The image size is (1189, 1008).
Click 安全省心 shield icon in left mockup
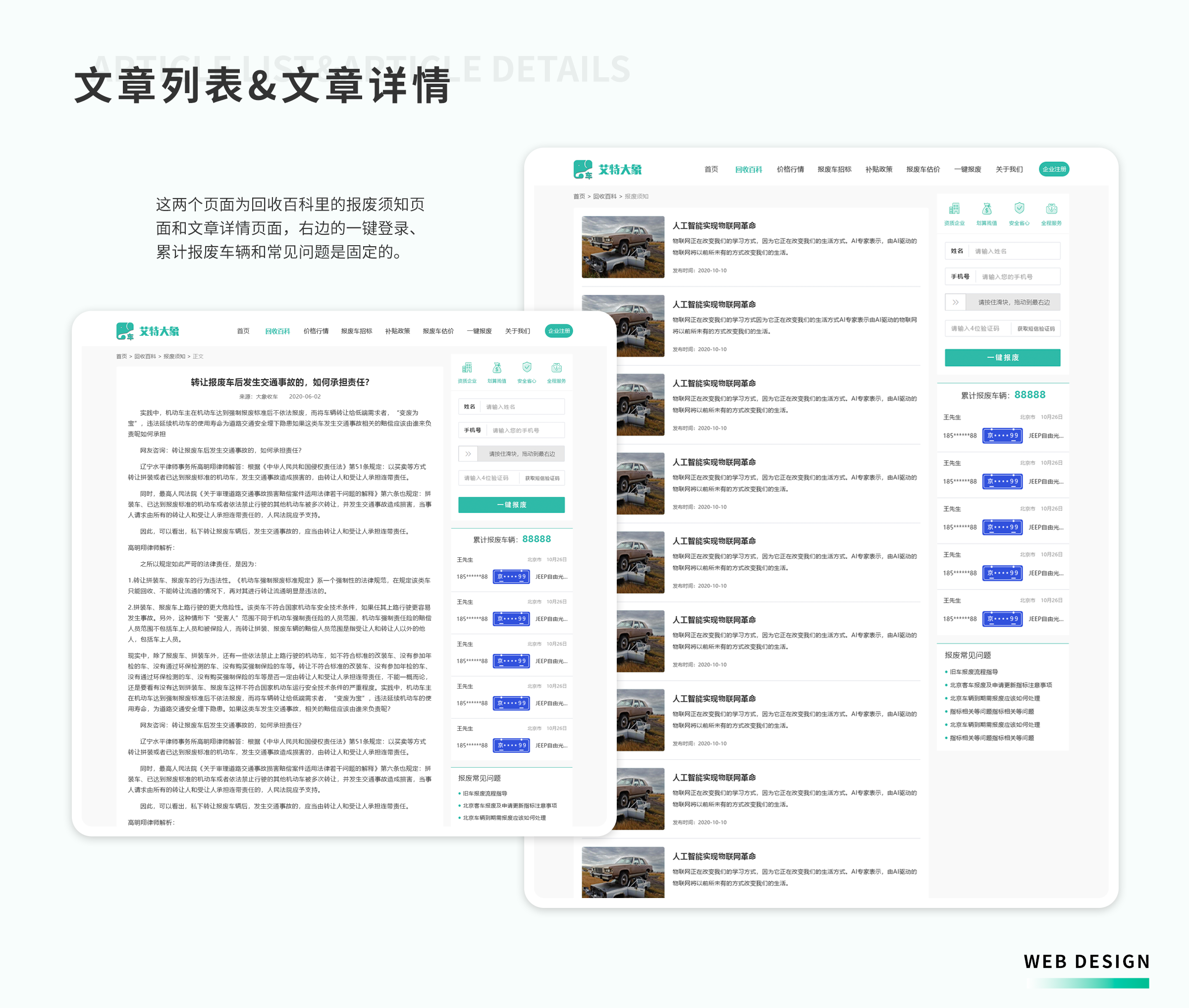[x=527, y=368]
